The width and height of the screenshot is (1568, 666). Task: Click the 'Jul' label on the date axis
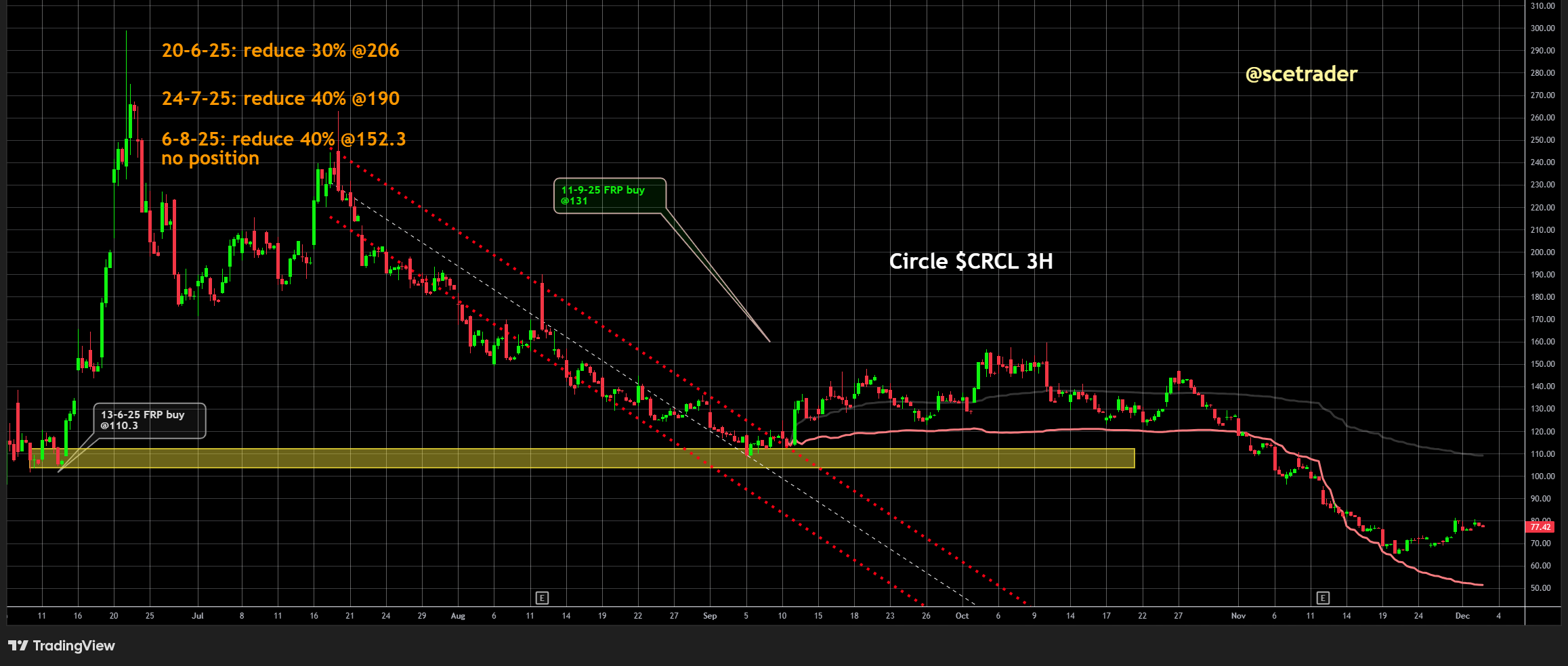coord(198,616)
